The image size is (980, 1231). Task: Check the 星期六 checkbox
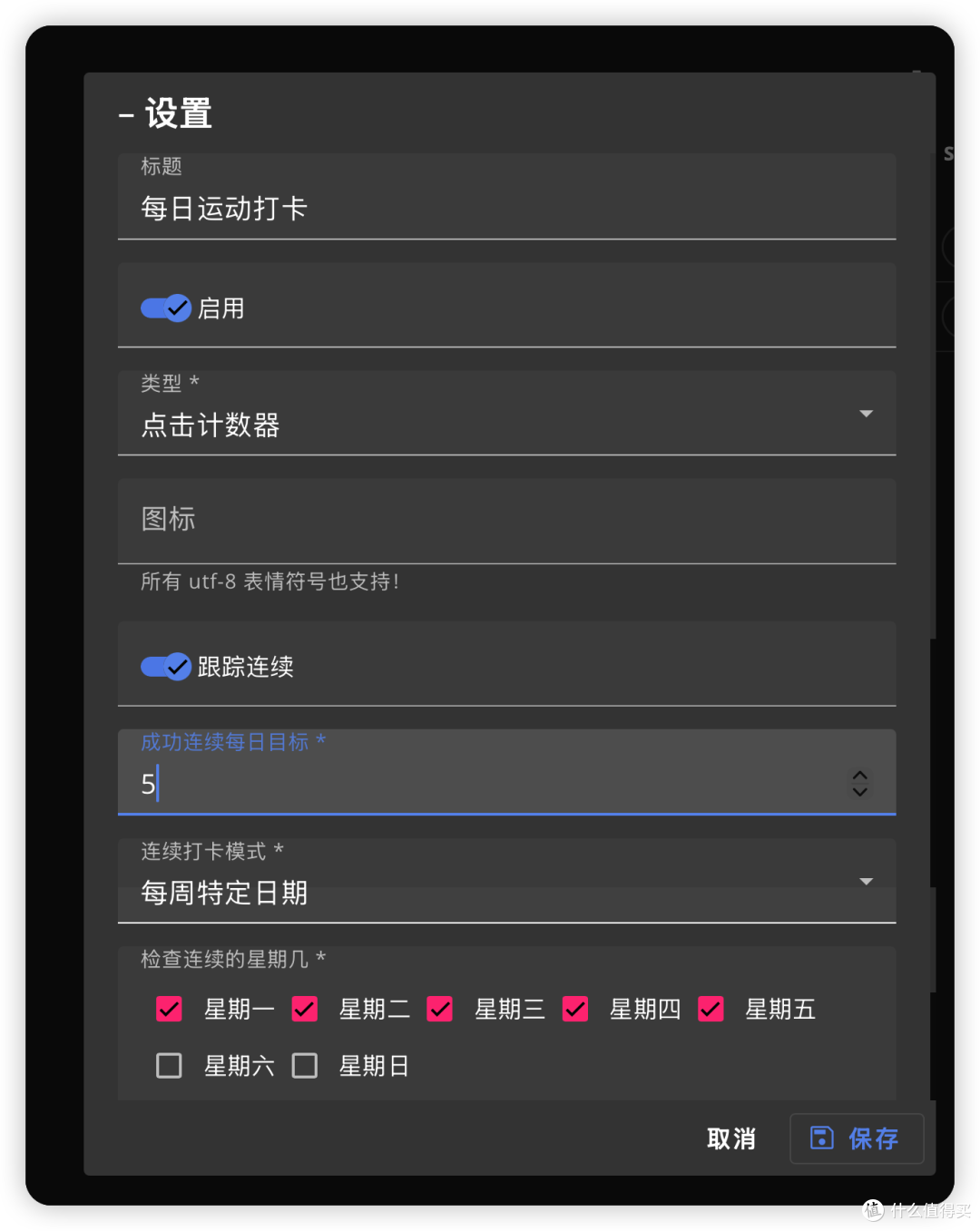coord(169,1065)
